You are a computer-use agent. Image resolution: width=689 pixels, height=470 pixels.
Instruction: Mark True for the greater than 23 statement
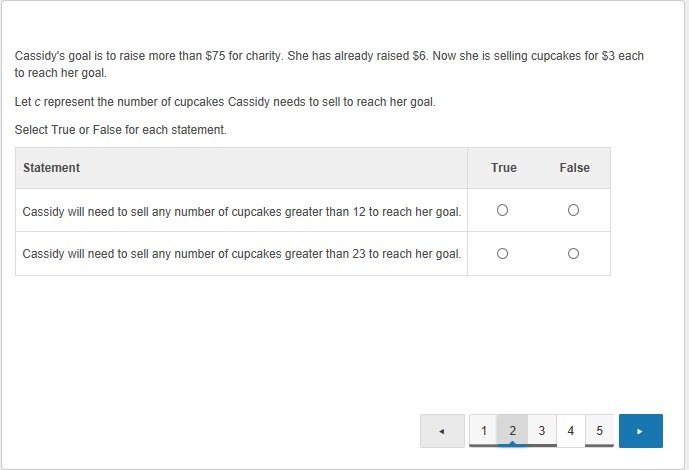[x=503, y=254]
